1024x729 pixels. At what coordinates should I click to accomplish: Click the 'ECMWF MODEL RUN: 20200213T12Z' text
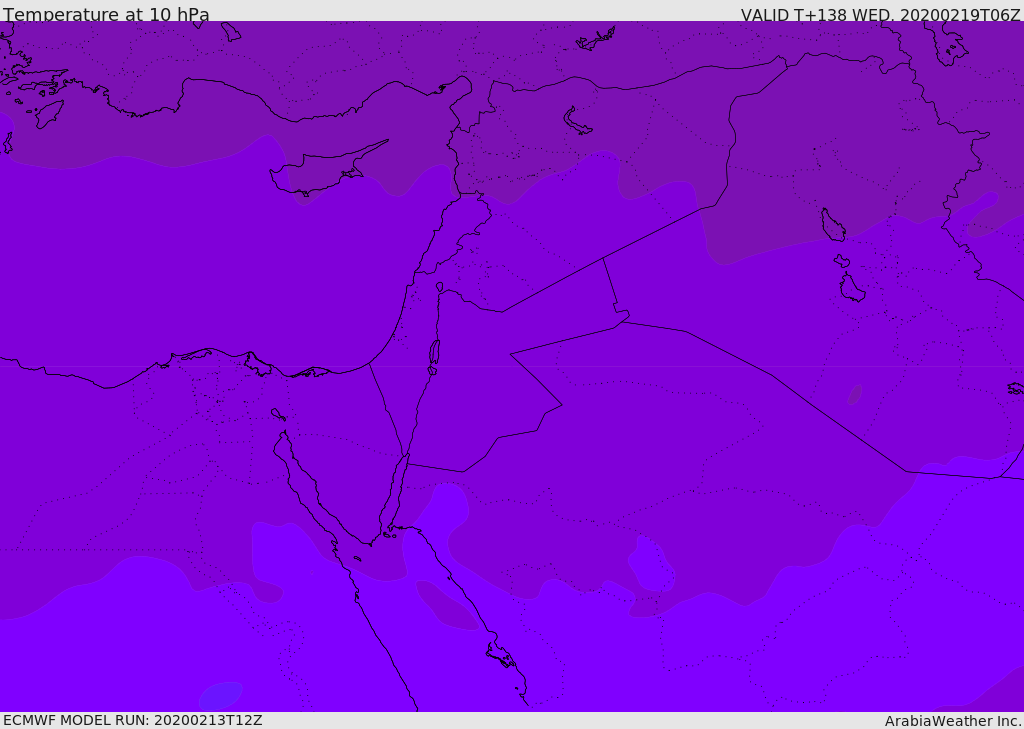pyautogui.click(x=133, y=721)
